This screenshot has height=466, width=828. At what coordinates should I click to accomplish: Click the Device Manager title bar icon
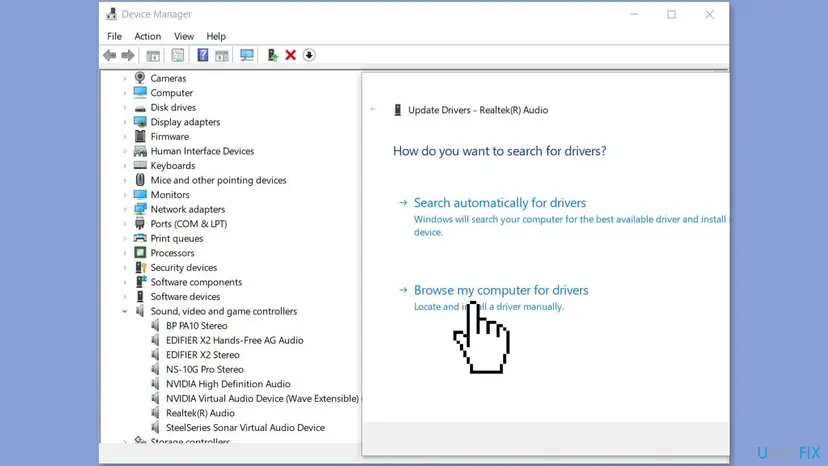(x=111, y=14)
